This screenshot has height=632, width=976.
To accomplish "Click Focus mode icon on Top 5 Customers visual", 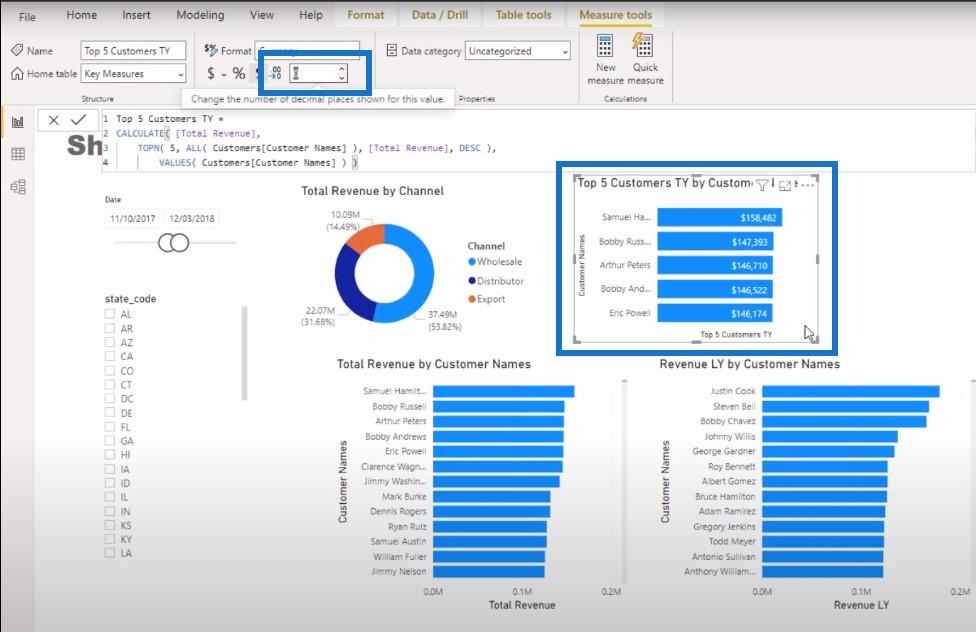I will click(785, 185).
